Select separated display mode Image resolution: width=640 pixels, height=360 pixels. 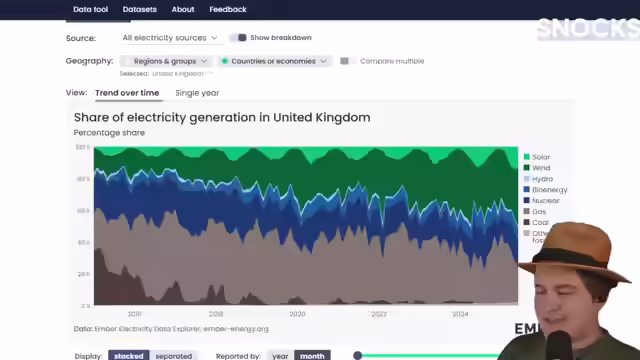pyautogui.click(x=173, y=356)
